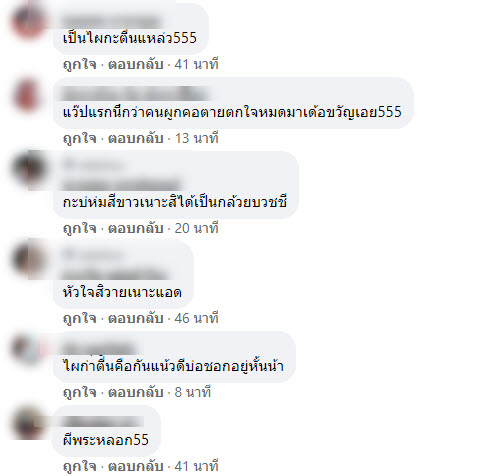Viewport: 493px width, 476px height.
Task: Reply to the comment ผีพระหลอก55
Action: pos(136,466)
